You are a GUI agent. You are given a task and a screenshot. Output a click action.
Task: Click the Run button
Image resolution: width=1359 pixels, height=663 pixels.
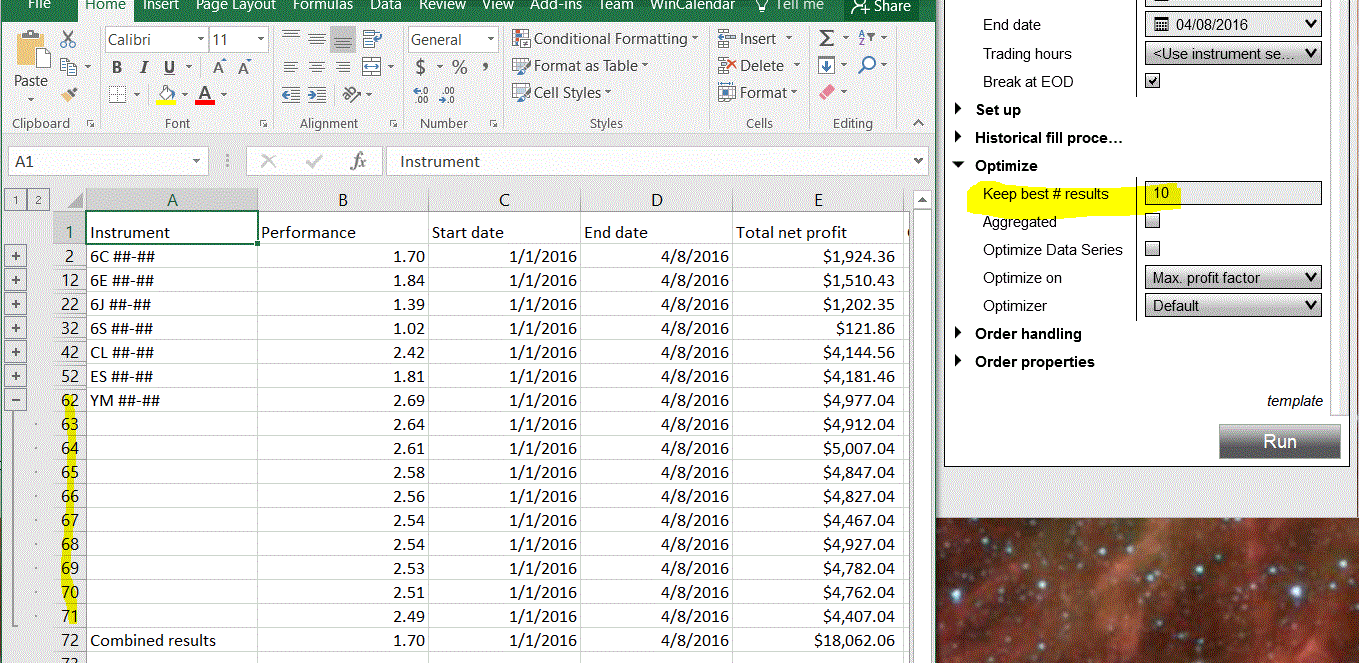[1279, 441]
